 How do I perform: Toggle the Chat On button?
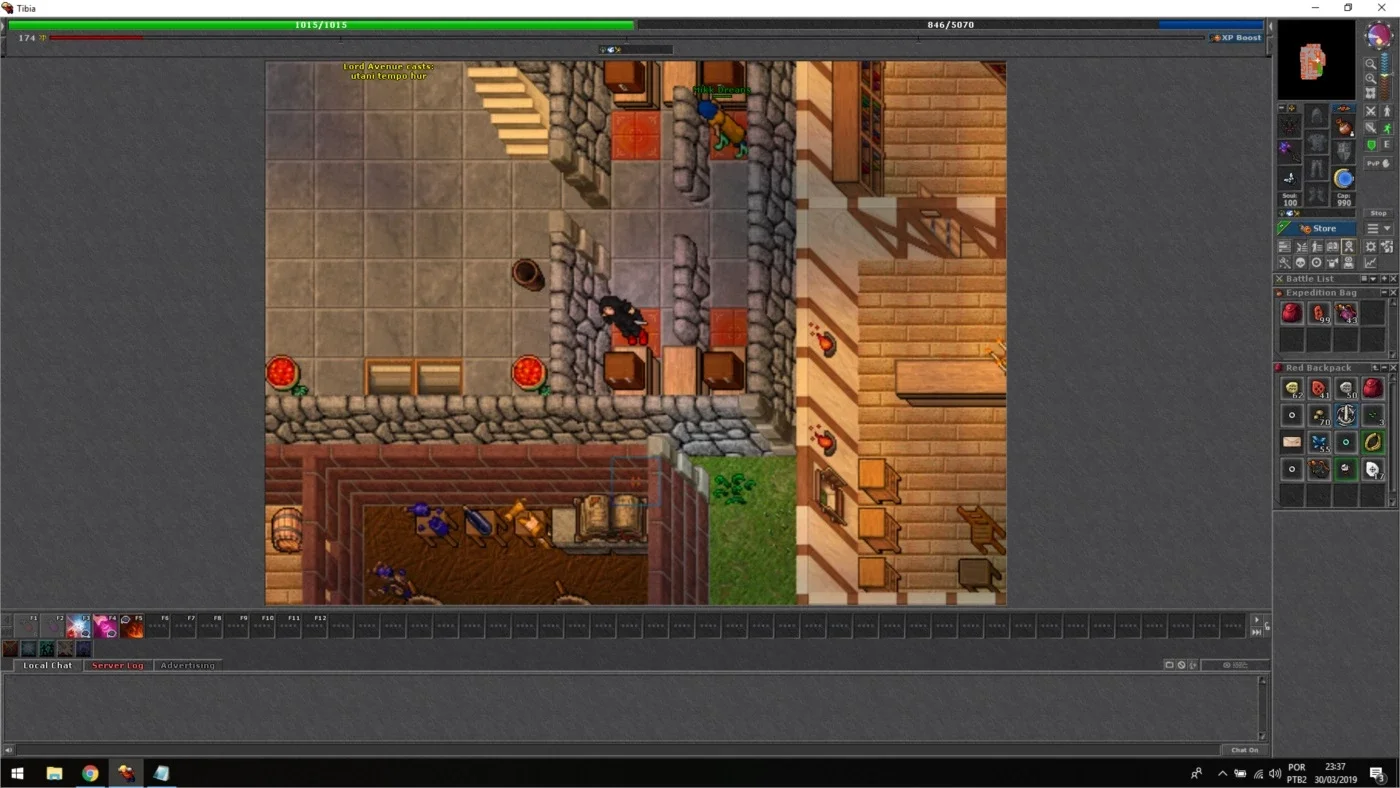click(x=1245, y=750)
